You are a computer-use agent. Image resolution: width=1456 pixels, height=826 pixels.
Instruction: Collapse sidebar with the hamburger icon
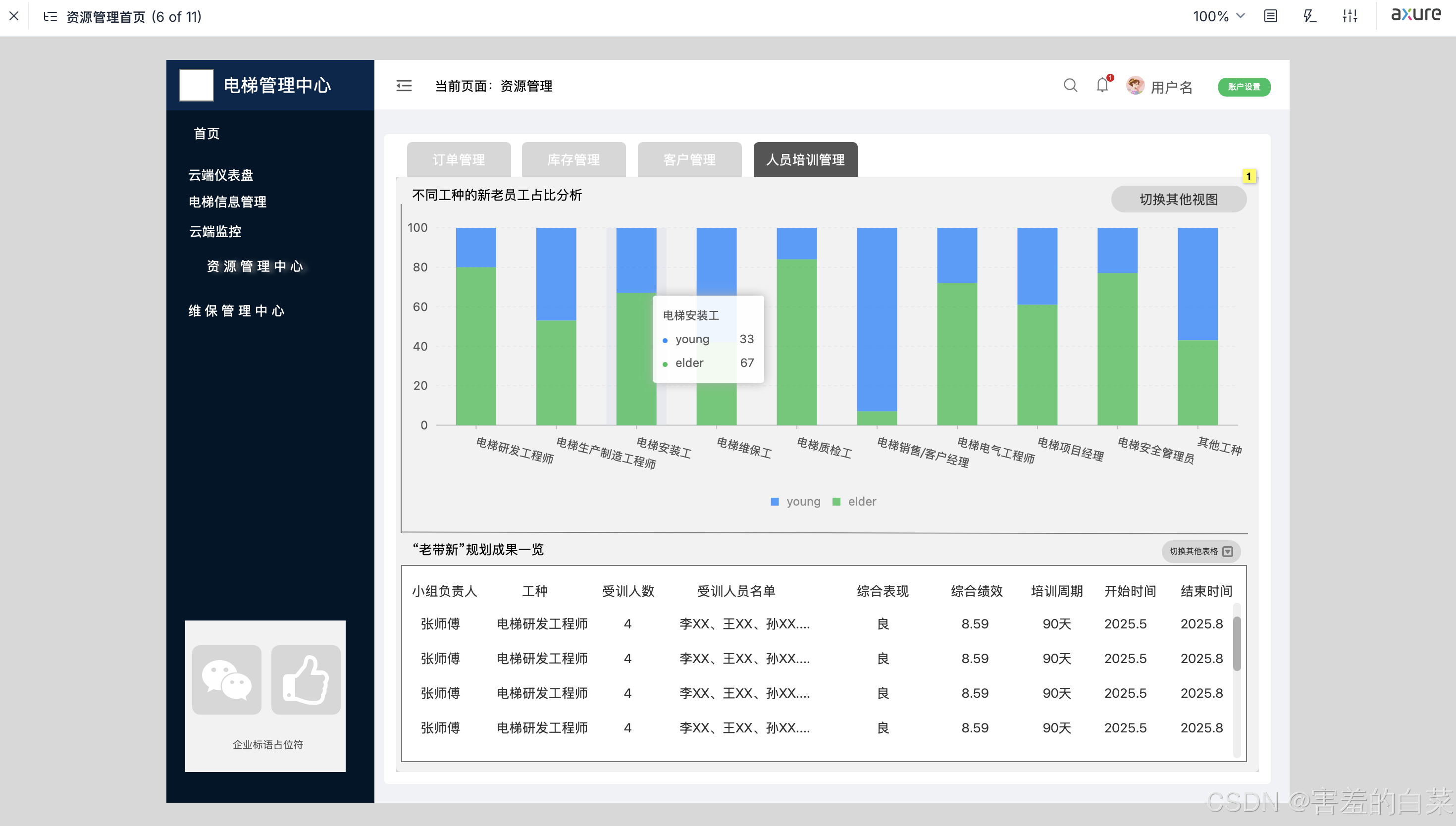404,86
